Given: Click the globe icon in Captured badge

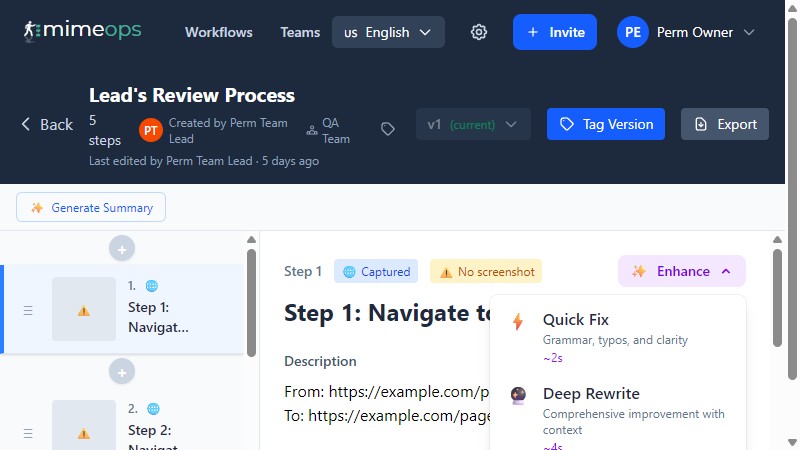Looking at the screenshot, I should tap(349, 272).
